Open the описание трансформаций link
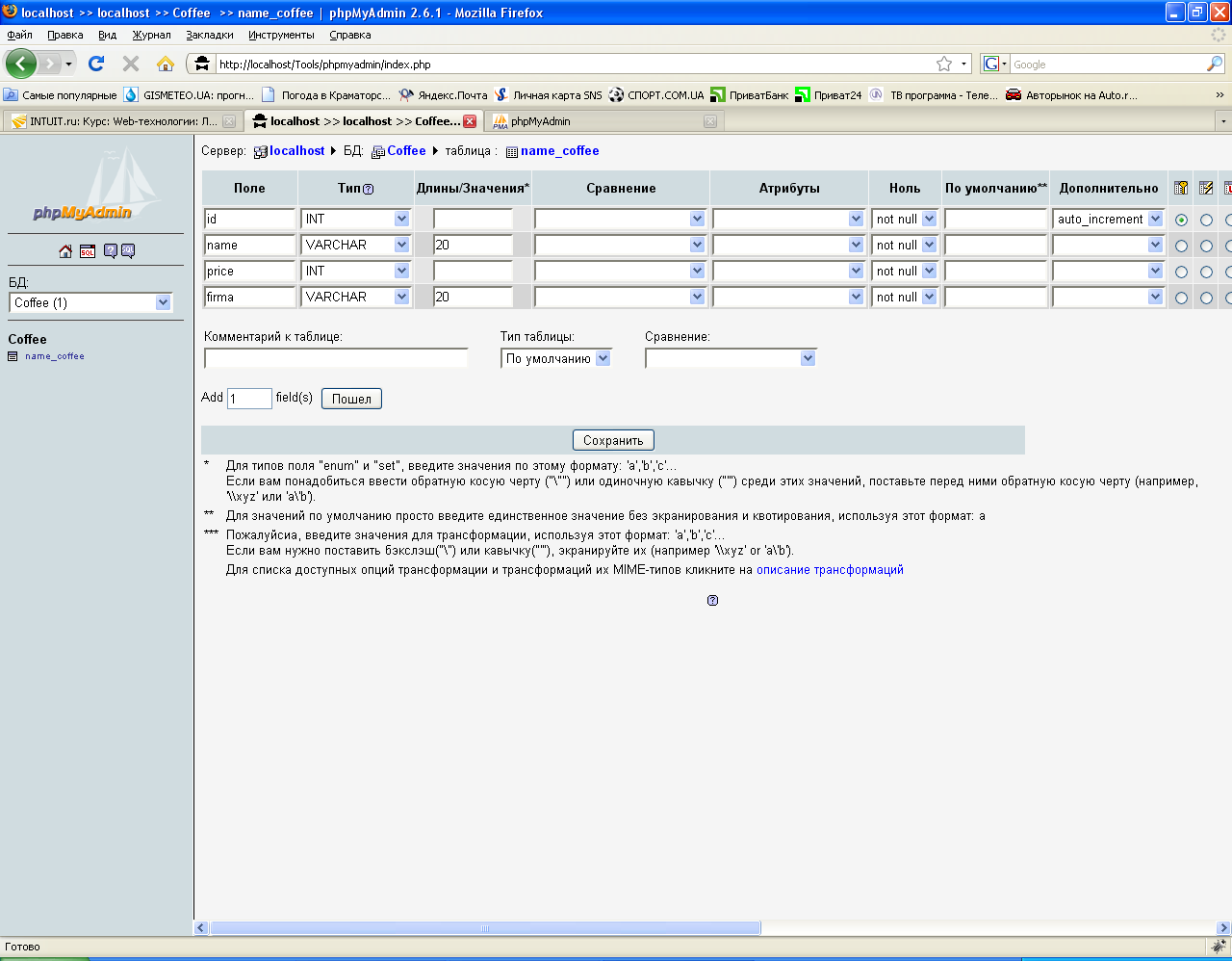The height and width of the screenshot is (961, 1232). coord(830,570)
